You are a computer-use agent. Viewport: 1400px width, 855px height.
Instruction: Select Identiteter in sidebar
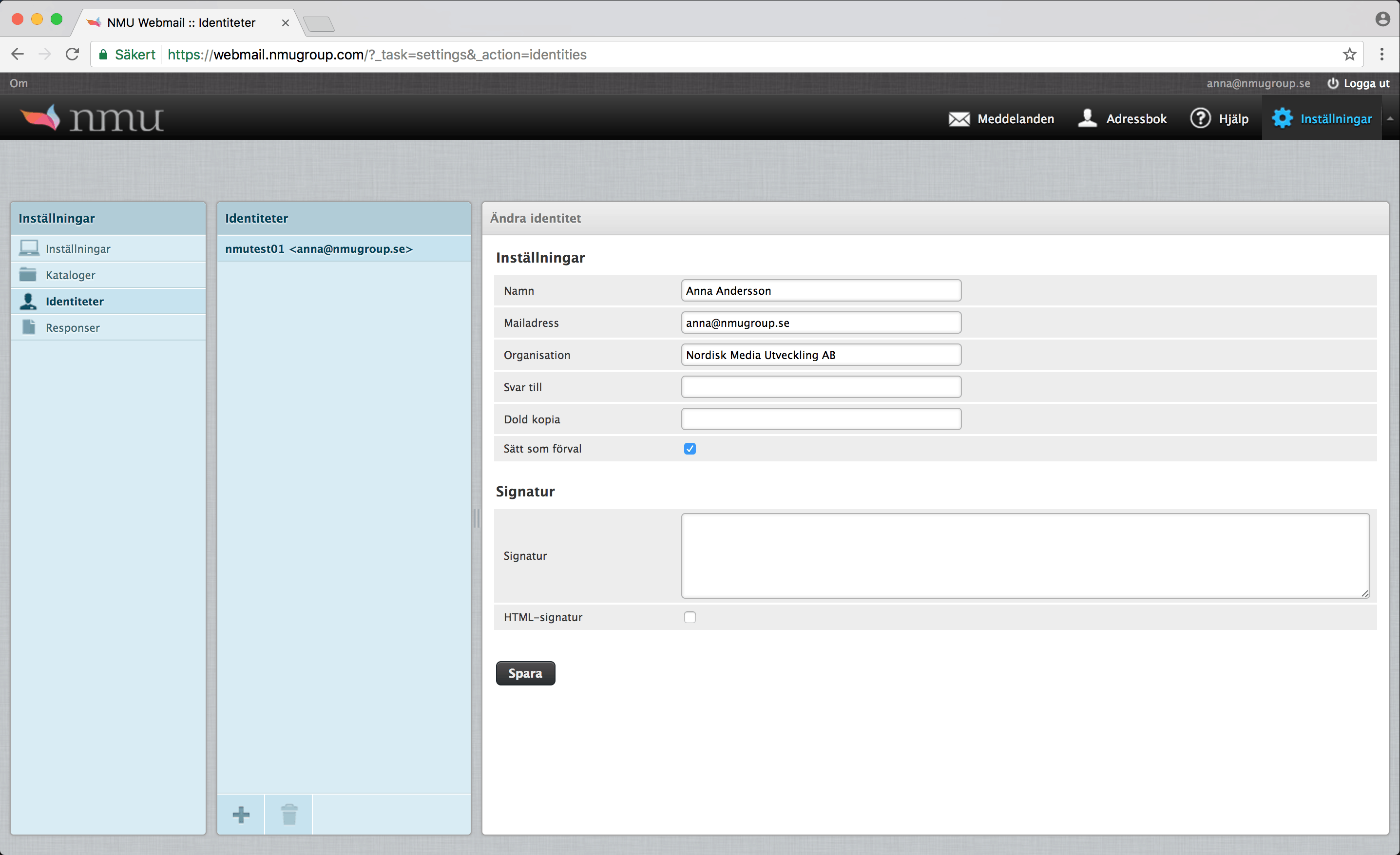108,301
